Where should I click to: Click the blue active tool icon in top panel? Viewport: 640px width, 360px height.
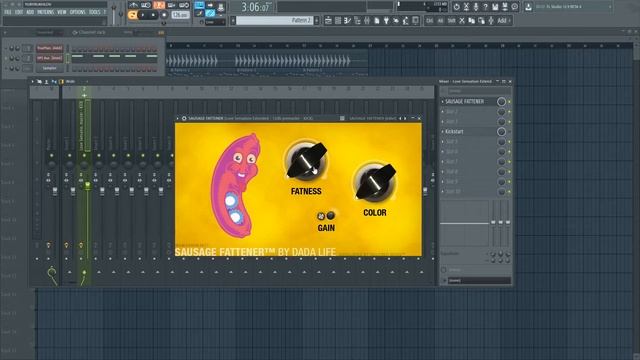tap(199, 5)
